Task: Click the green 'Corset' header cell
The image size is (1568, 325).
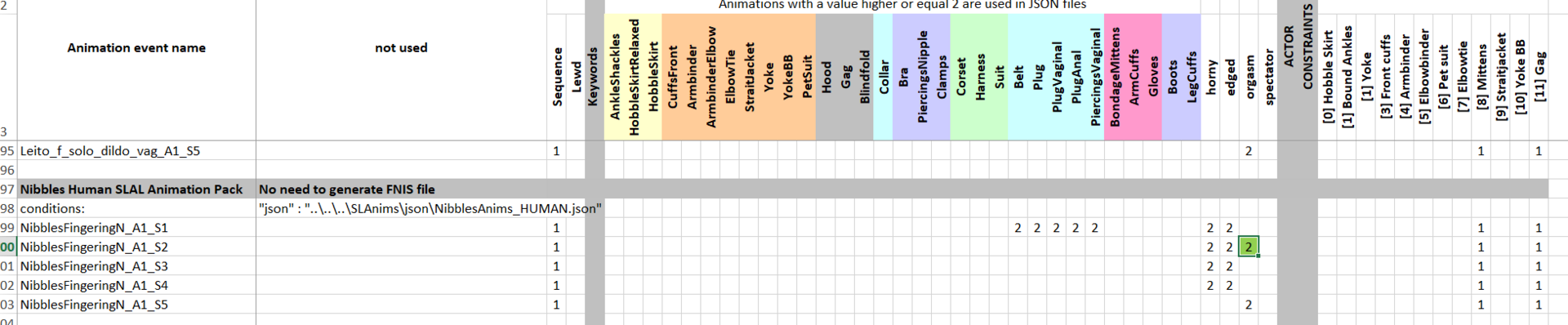Action: tap(960, 77)
